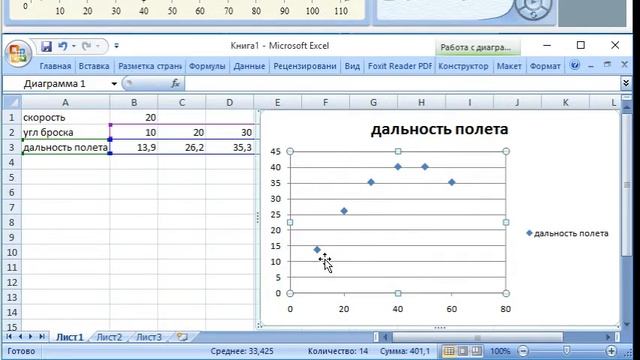This screenshot has height=360, width=640.
Task: Select the data point at x=20
Action: (344, 211)
